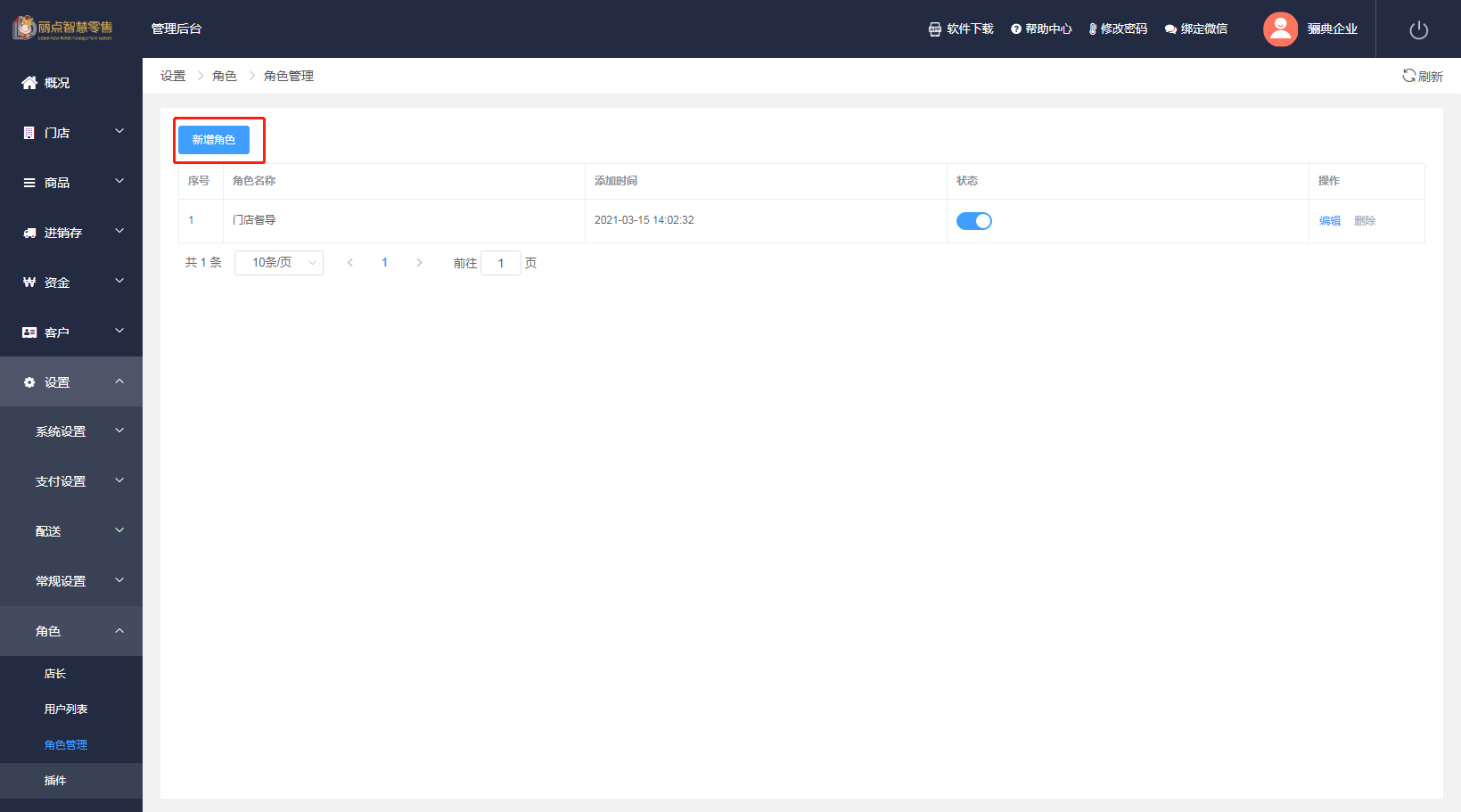Click the 刷新 text link

coord(1431,77)
